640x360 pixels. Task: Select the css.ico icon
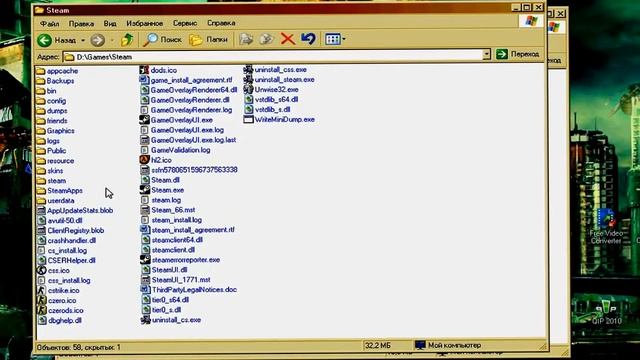pos(41,270)
